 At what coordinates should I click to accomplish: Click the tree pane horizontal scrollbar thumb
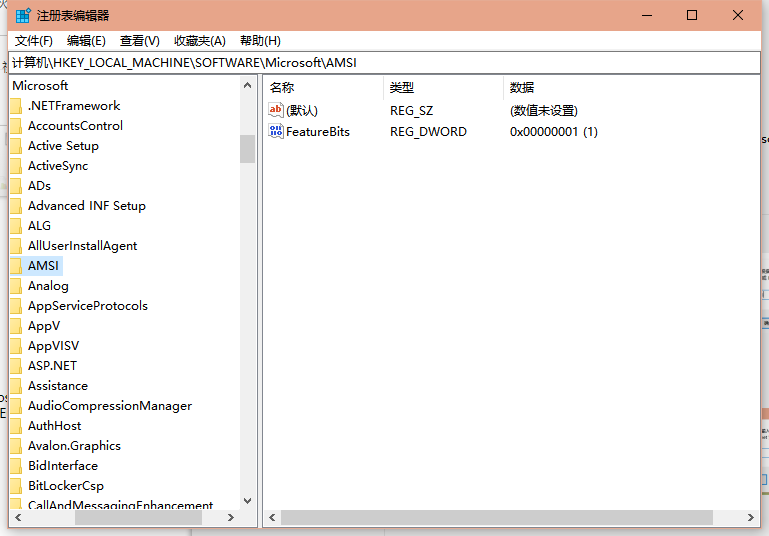[138, 517]
